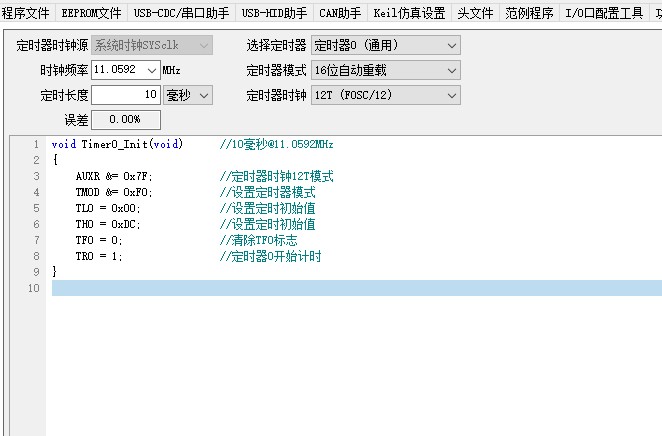The width and height of the screenshot is (662, 436).
Task: Switch to Keil仿真设置 tab
Action: coord(410,13)
